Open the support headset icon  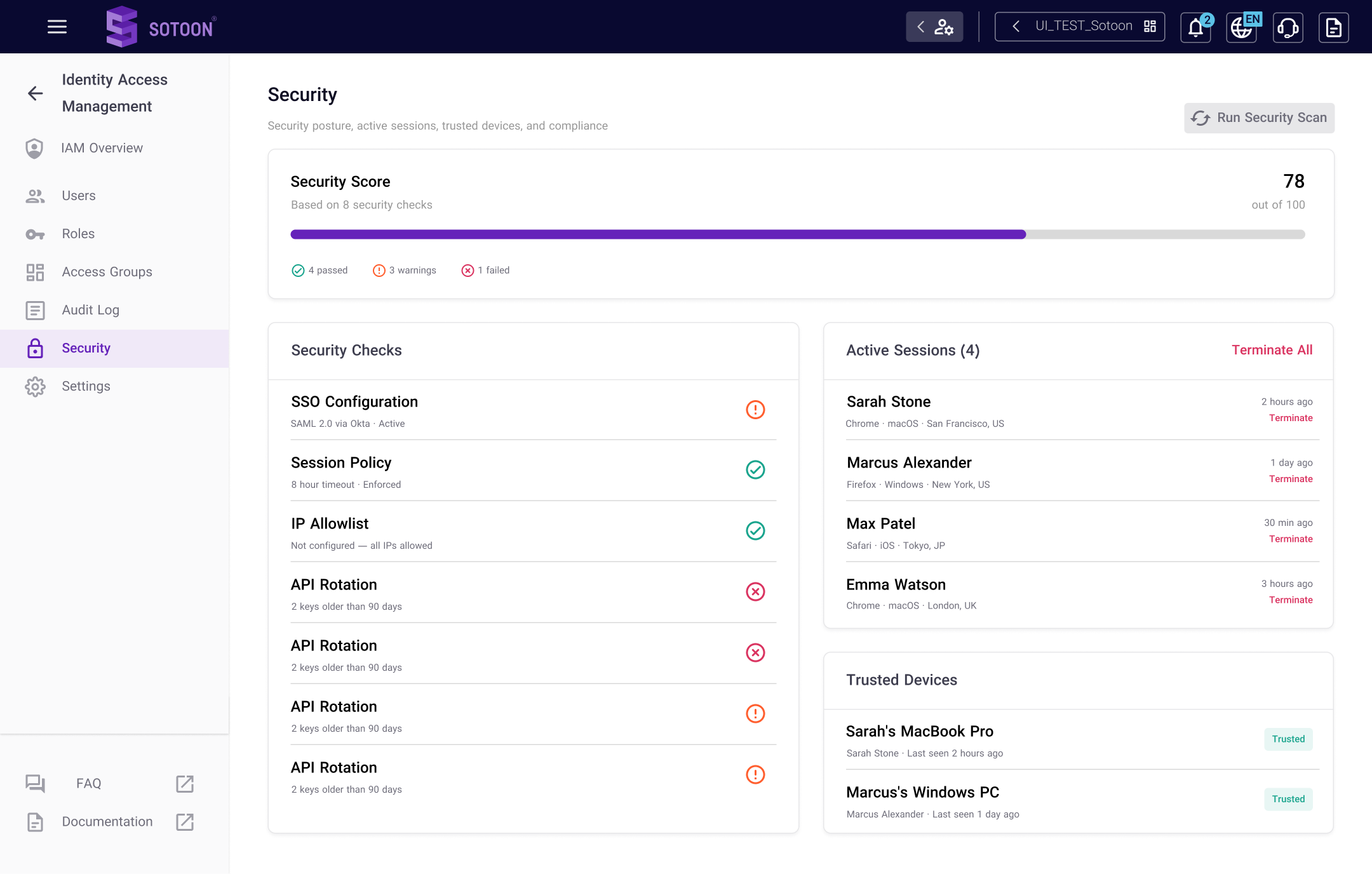(x=1288, y=27)
